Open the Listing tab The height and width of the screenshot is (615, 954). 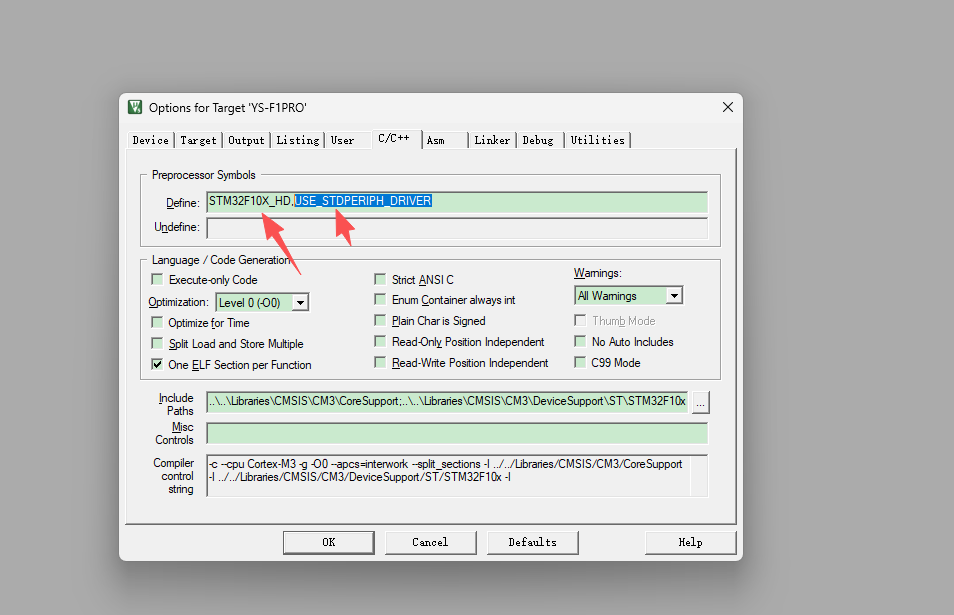click(298, 141)
